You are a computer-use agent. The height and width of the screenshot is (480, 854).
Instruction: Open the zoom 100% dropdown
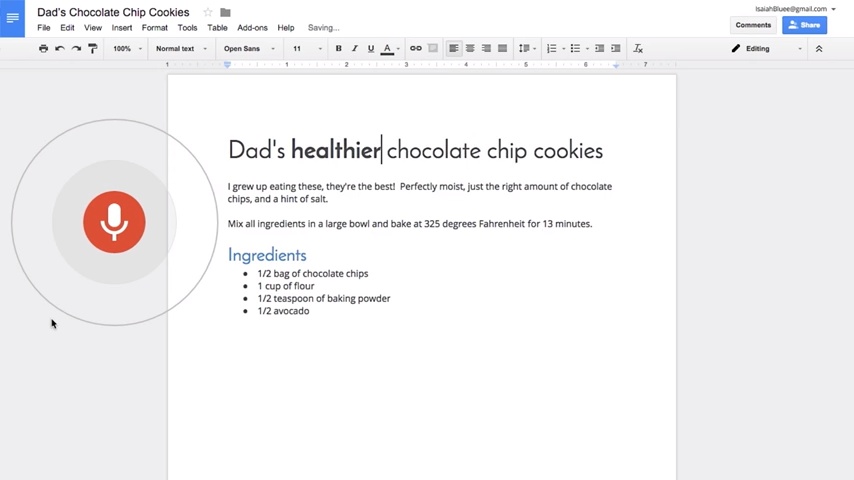tap(125, 48)
